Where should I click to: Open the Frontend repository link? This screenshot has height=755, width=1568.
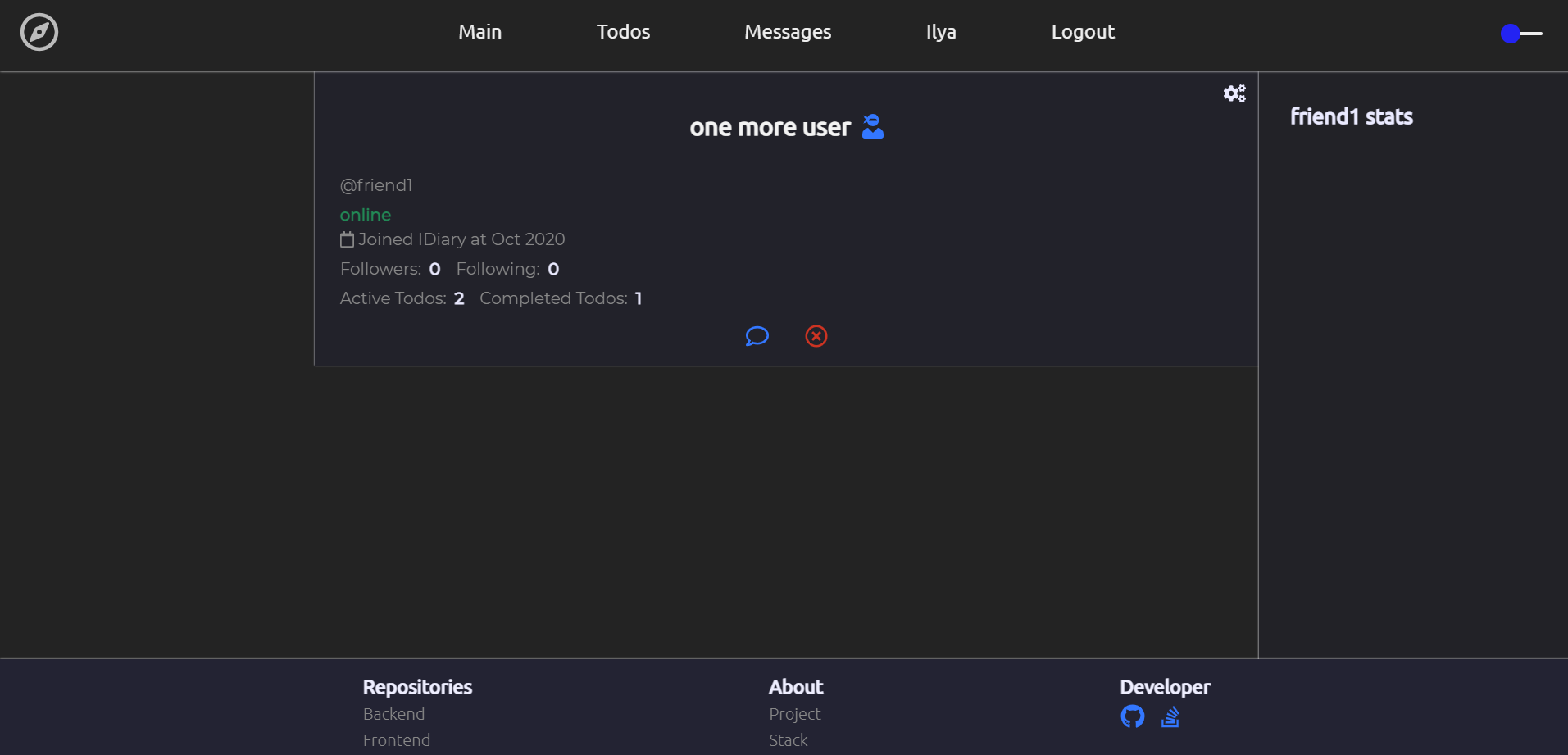click(x=397, y=740)
